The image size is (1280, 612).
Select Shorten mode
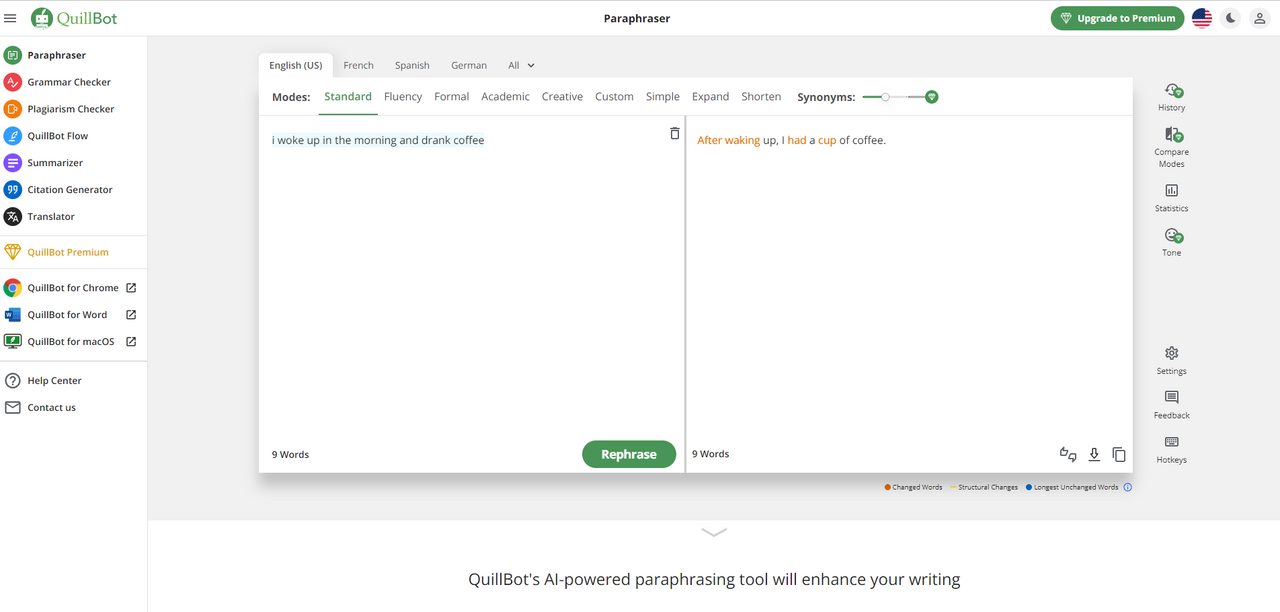click(x=761, y=97)
